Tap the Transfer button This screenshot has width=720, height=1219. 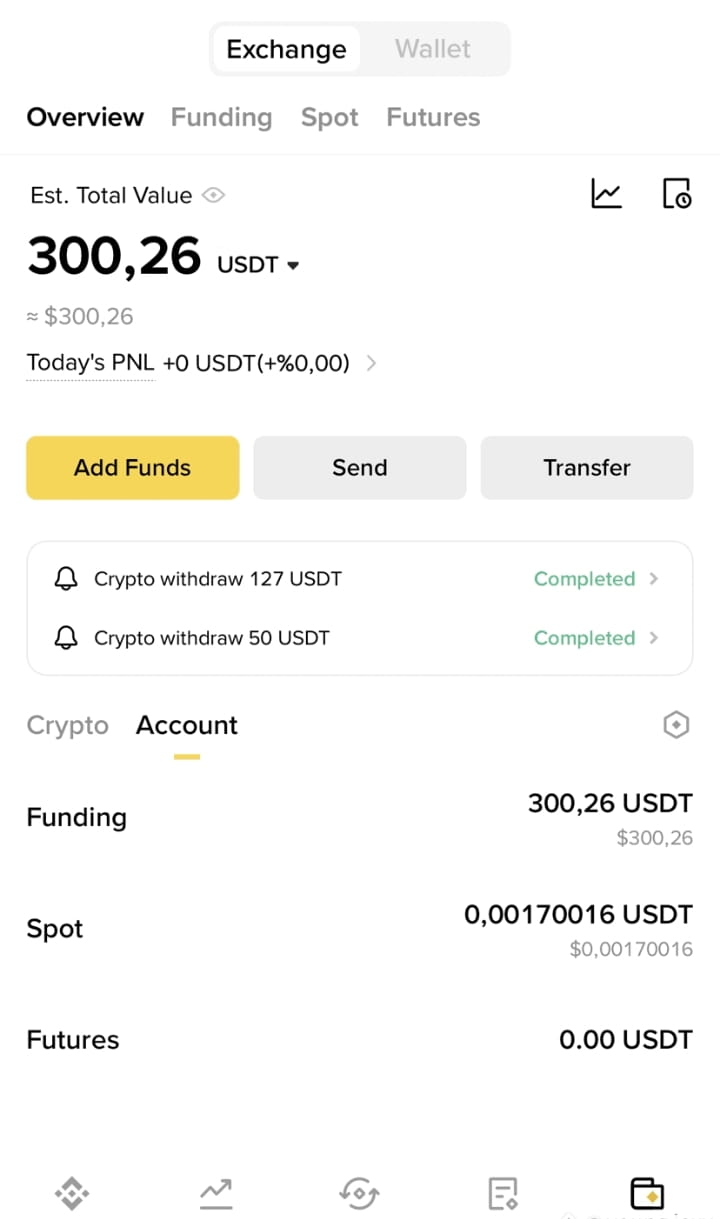[587, 467]
